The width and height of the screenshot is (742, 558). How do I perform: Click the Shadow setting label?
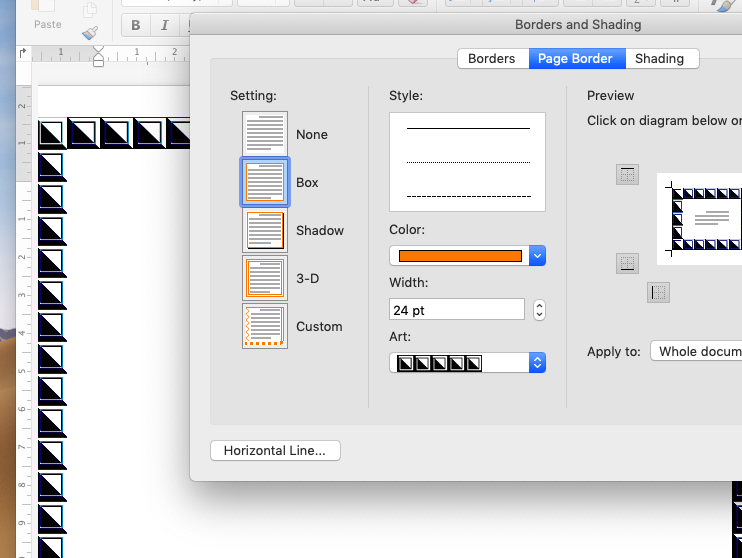click(320, 230)
